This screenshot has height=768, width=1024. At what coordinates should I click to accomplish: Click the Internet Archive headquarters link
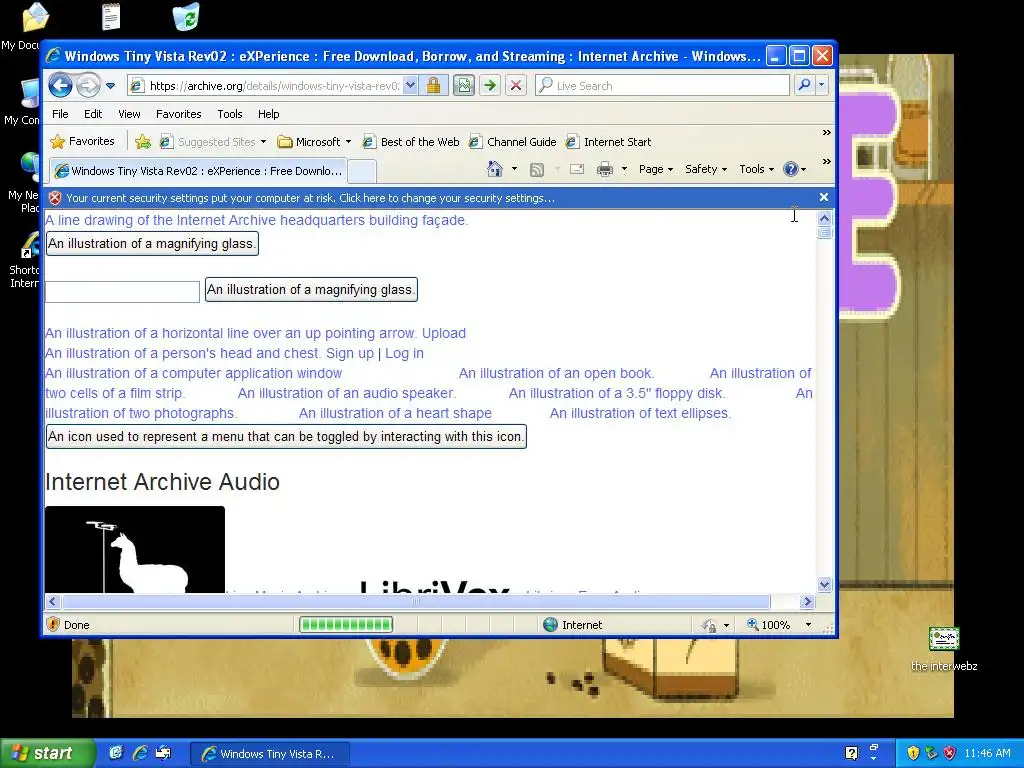pyautogui.click(x=257, y=220)
